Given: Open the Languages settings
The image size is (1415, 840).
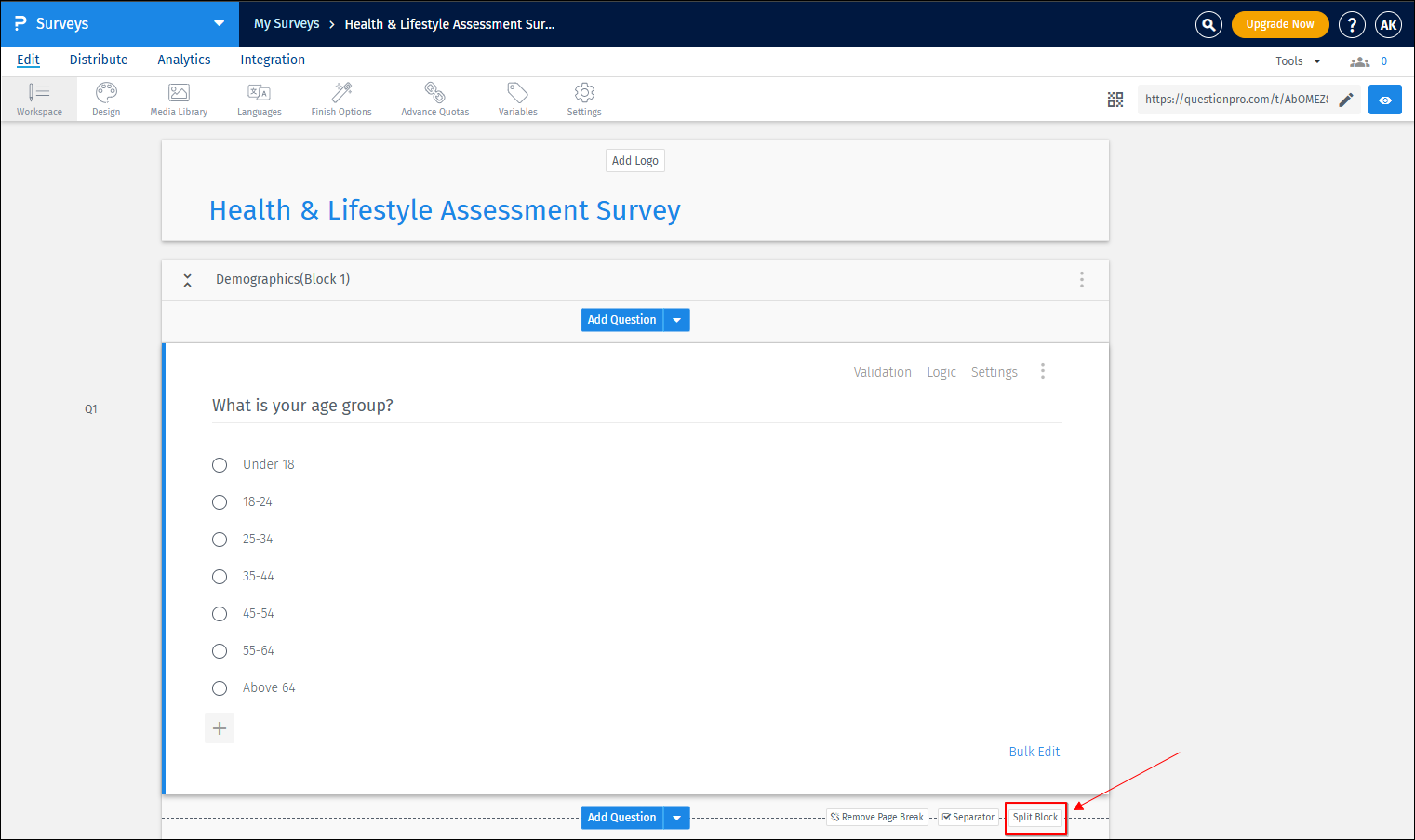Looking at the screenshot, I should (x=259, y=99).
